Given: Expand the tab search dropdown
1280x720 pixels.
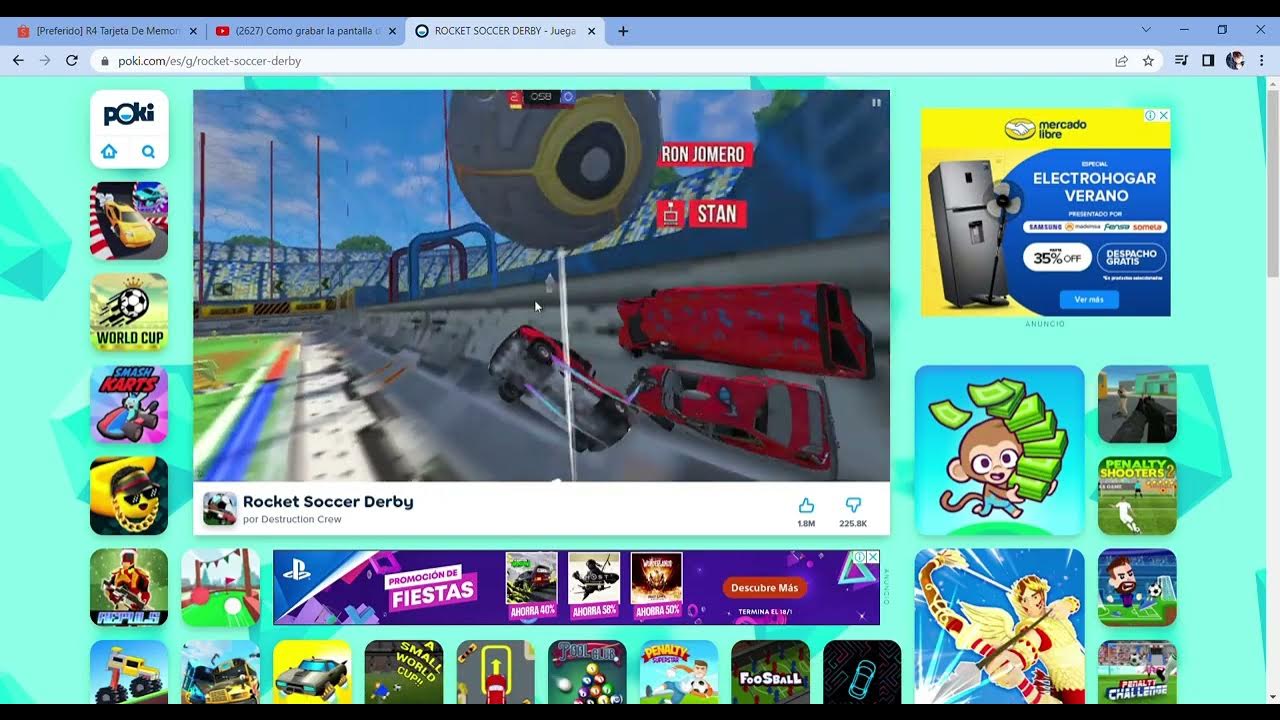Looking at the screenshot, I should (x=1146, y=30).
